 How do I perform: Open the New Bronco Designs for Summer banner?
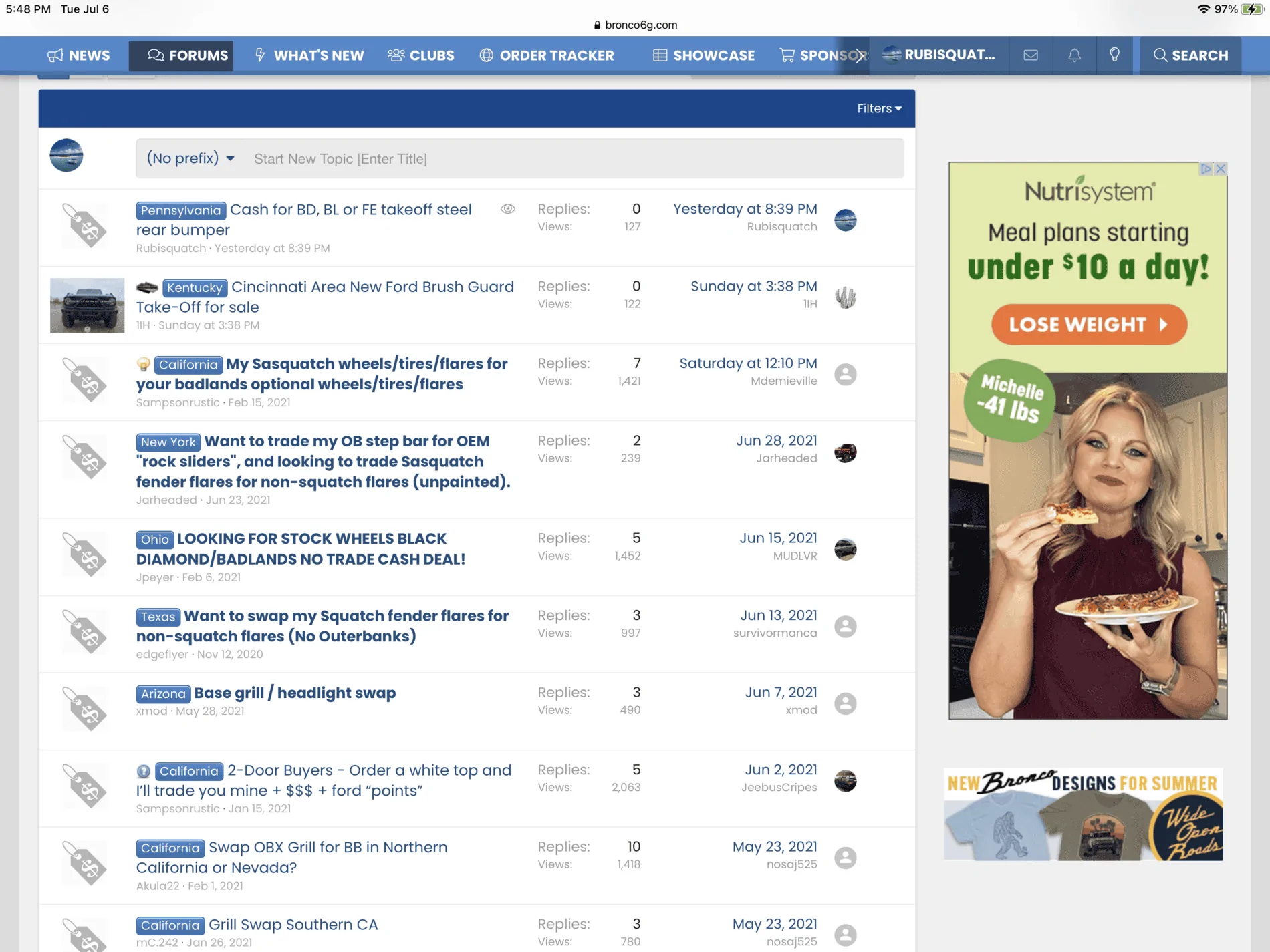[x=1084, y=814]
